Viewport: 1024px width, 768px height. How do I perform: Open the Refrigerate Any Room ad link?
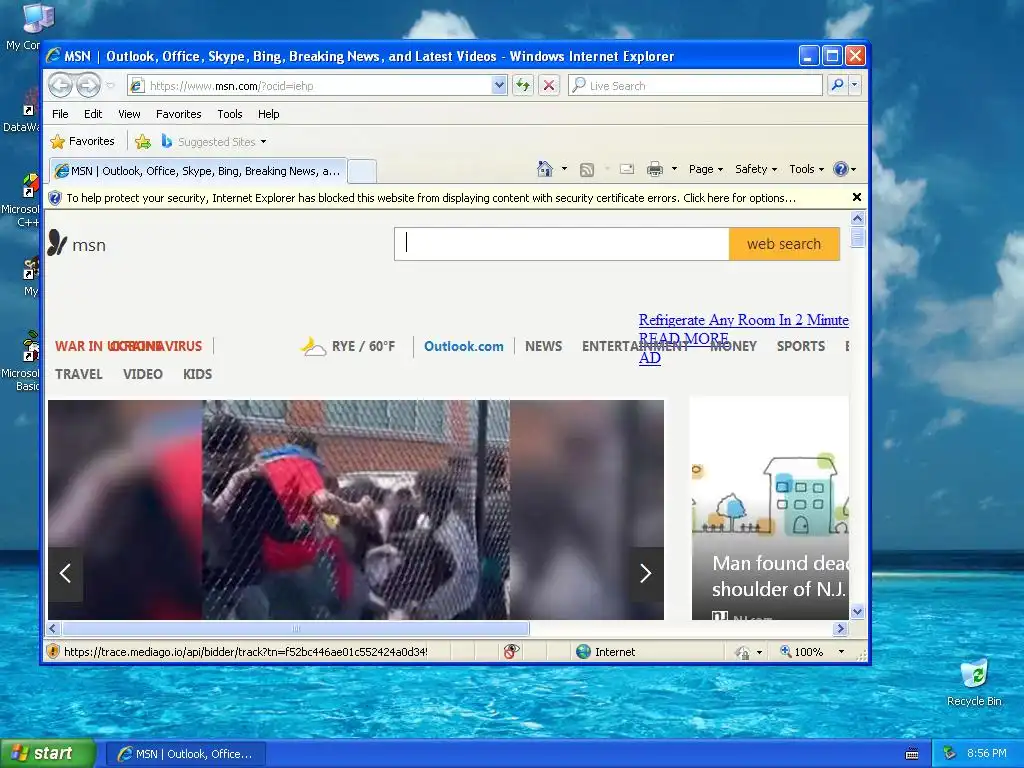[743, 320]
